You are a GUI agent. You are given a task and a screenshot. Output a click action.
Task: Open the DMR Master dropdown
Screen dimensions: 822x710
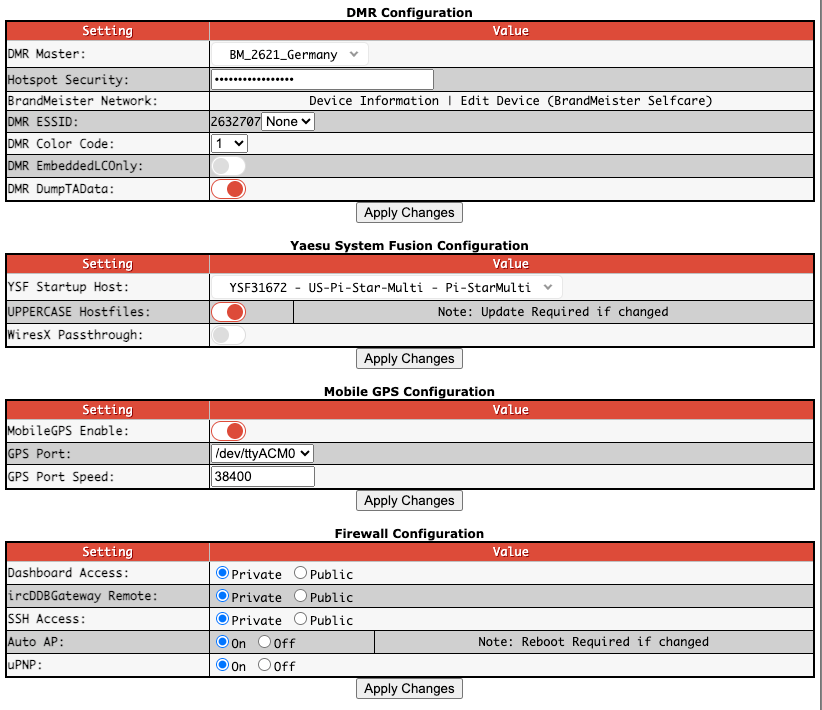pos(289,55)
